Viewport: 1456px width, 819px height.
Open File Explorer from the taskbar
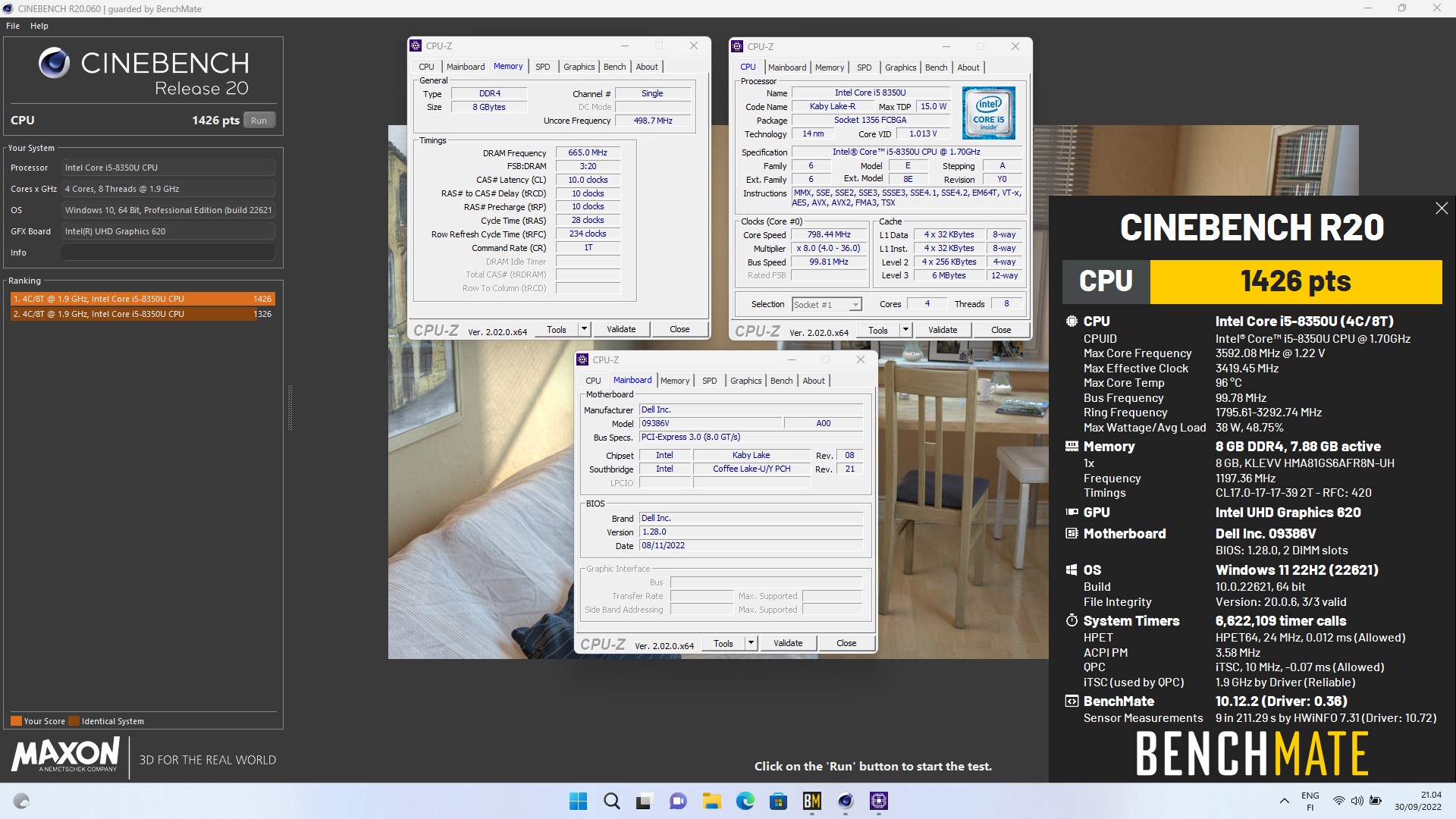(x=711, y=801)
